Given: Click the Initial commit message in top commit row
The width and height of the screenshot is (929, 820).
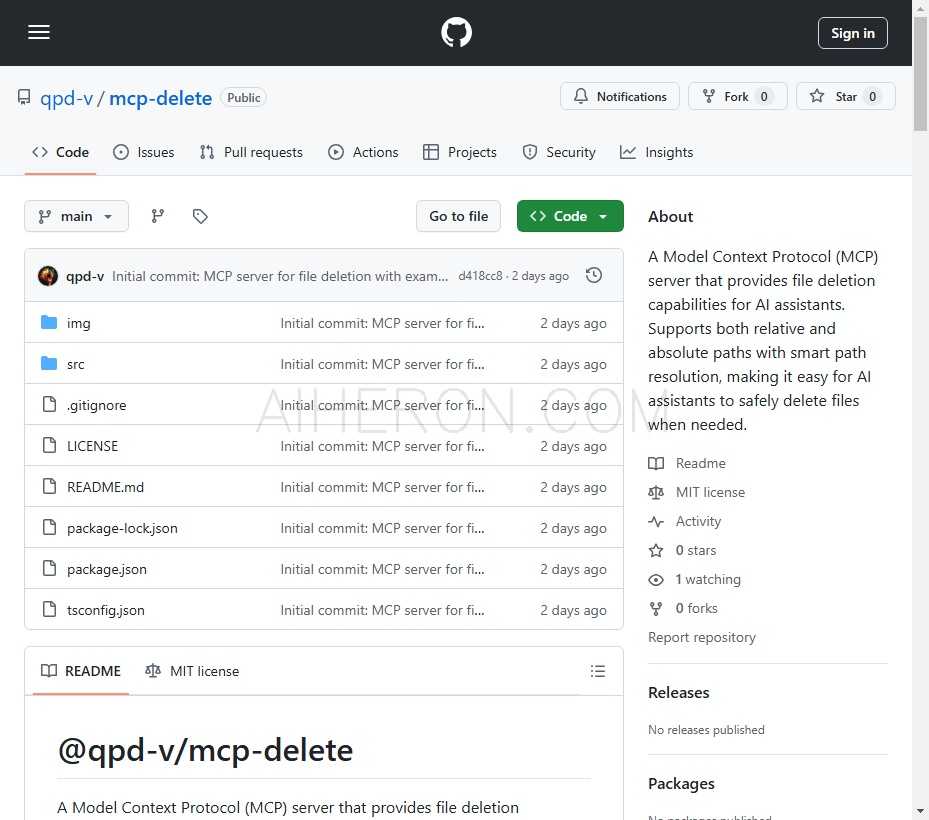Looking at the screenshot, I should [x=280, y=276].
